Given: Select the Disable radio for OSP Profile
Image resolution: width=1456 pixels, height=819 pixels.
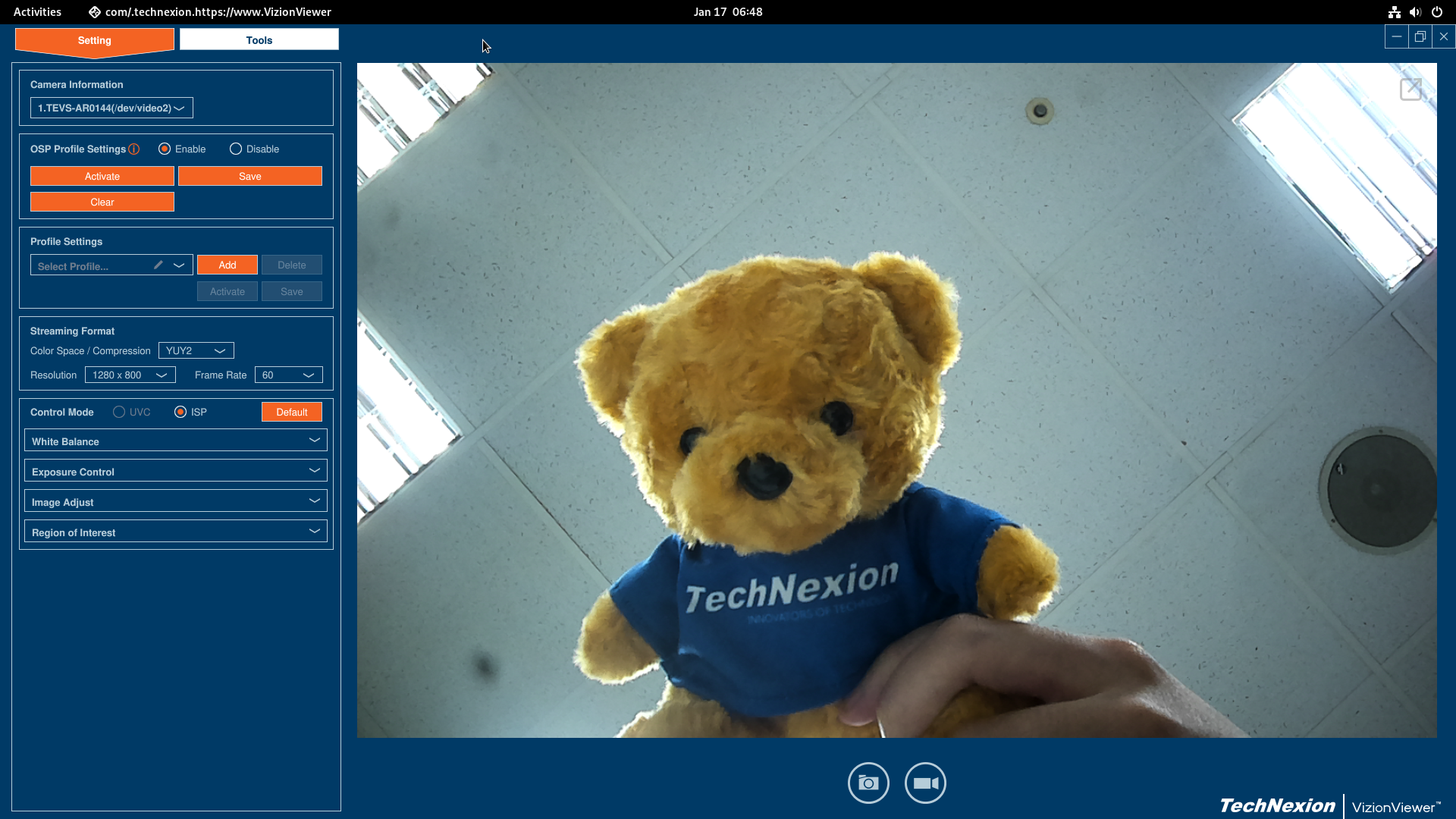Looking at the screenshot, I should tap(236, 149).
